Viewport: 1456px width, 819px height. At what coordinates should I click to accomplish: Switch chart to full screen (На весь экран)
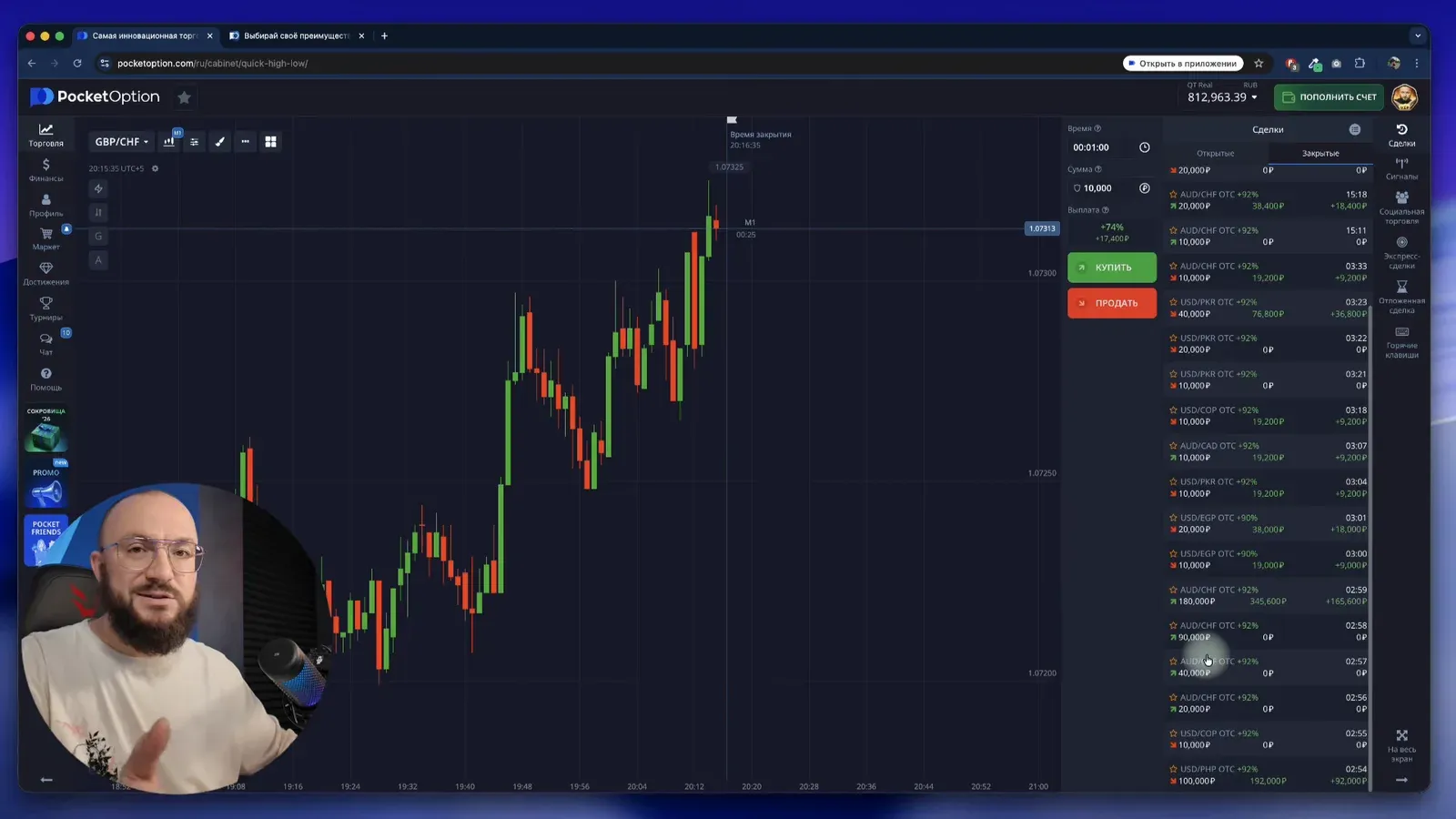point(1401,746)
